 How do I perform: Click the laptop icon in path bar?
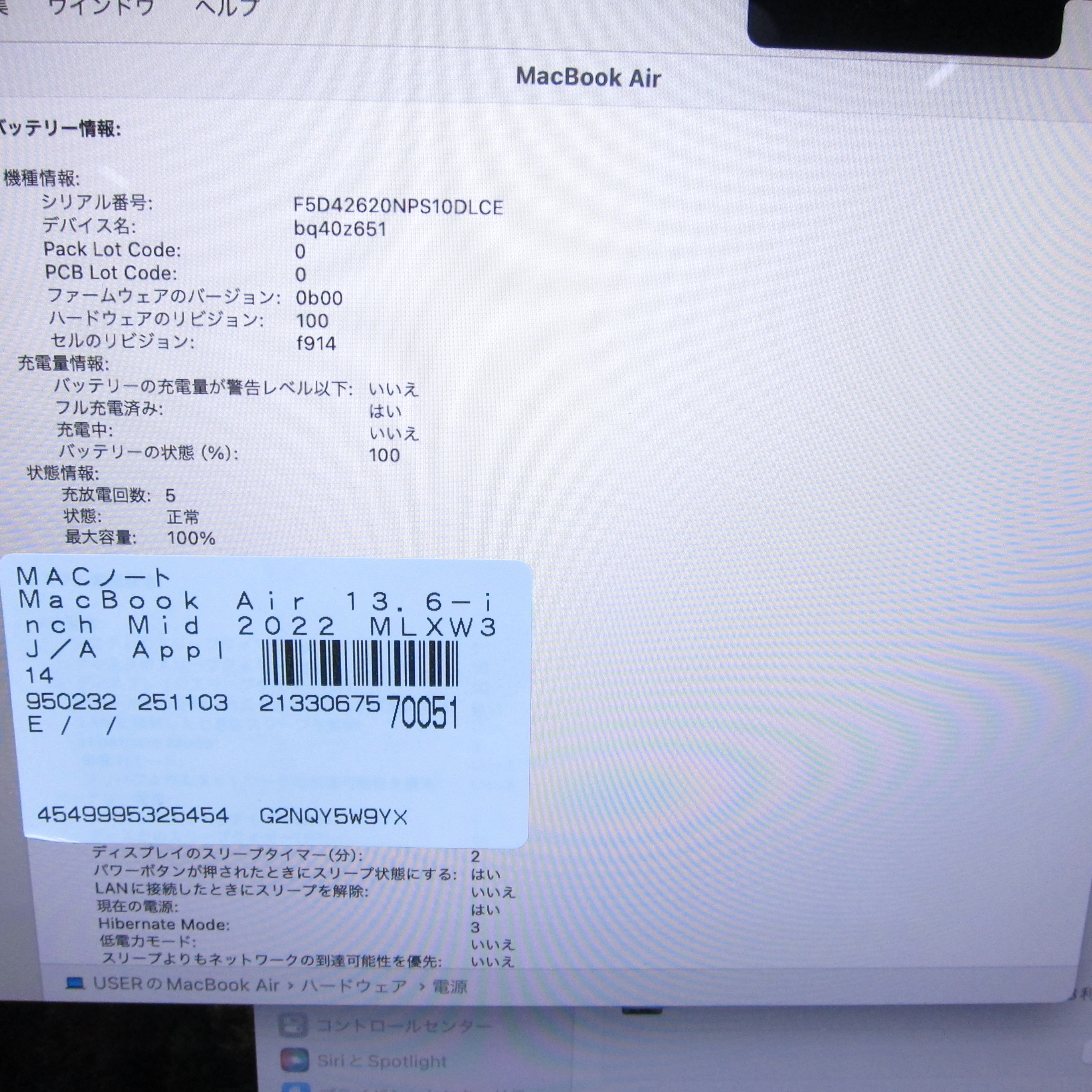[x=75, y=983]
